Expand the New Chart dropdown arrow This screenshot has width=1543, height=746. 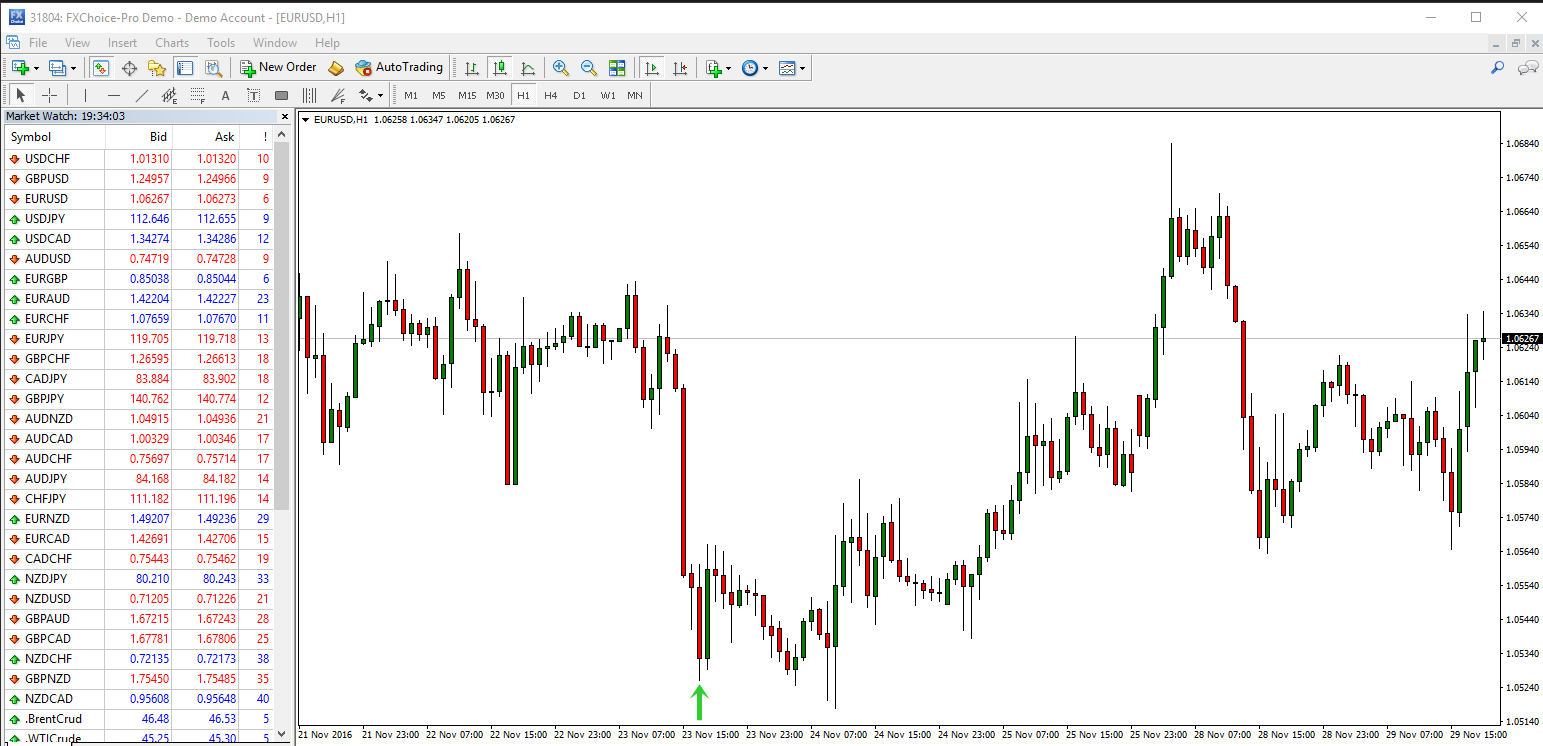click(x=37, y=69)
